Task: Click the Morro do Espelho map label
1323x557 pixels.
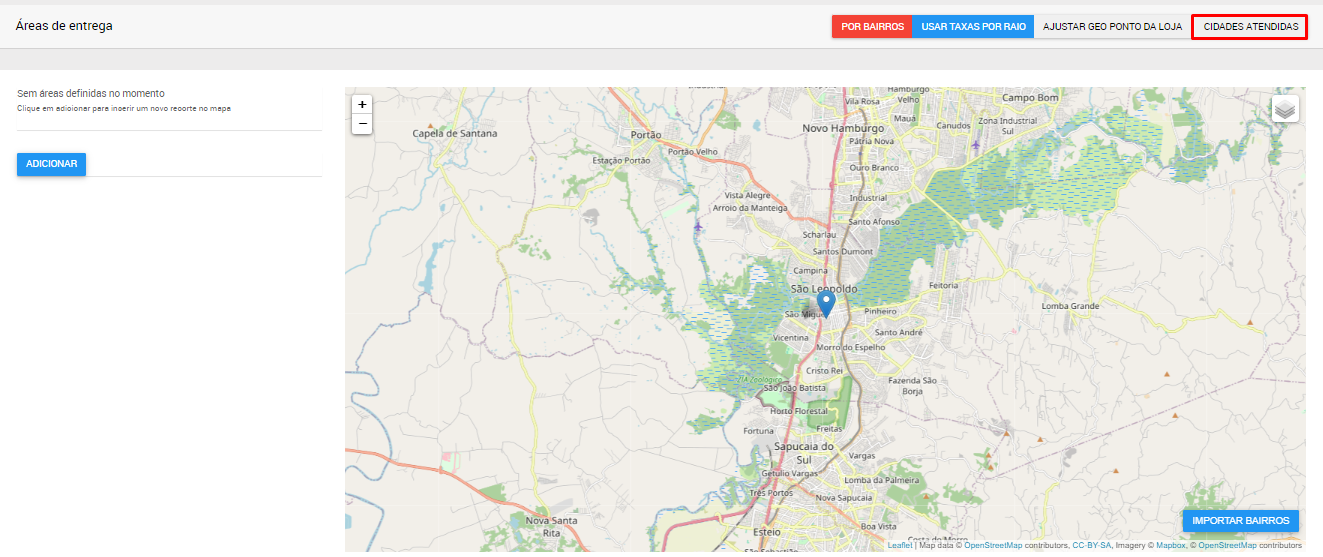Action: (x=851, y=347)
